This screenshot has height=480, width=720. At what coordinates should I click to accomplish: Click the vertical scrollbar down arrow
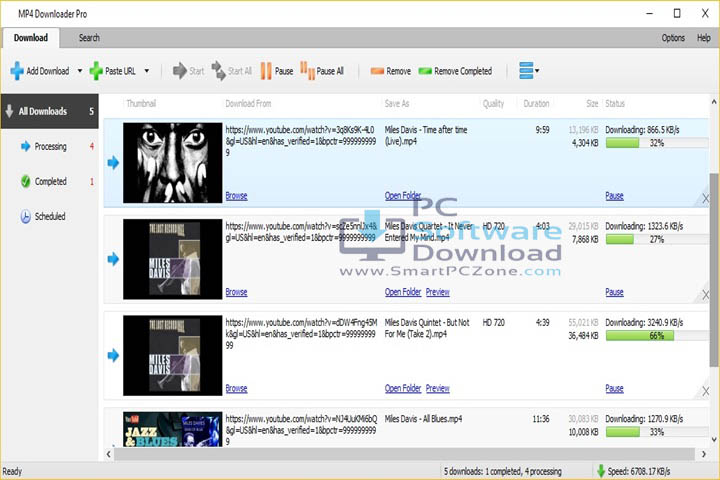pos(714,440)
